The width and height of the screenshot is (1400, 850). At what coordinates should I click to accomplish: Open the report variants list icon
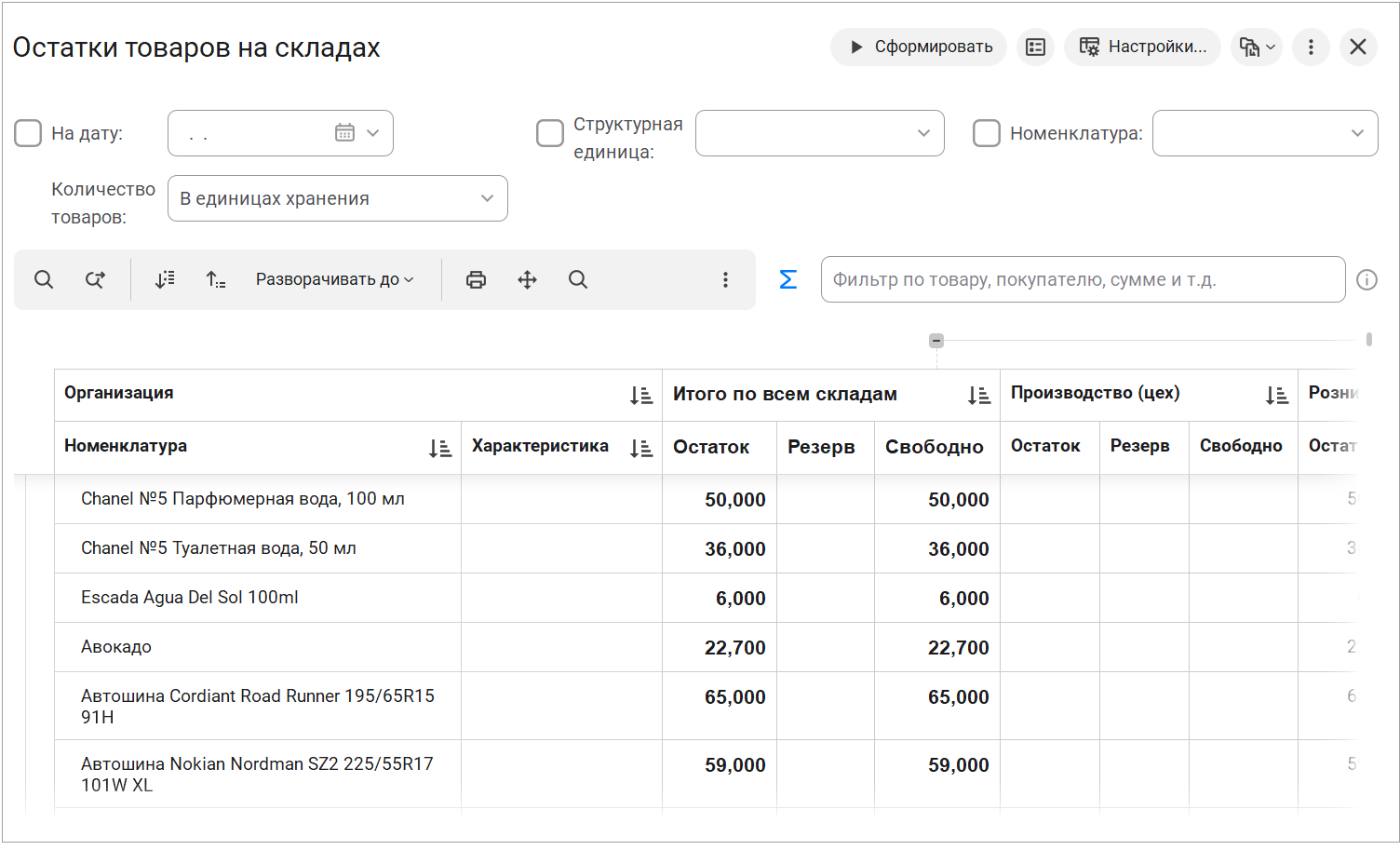[x=1035, y=47]
